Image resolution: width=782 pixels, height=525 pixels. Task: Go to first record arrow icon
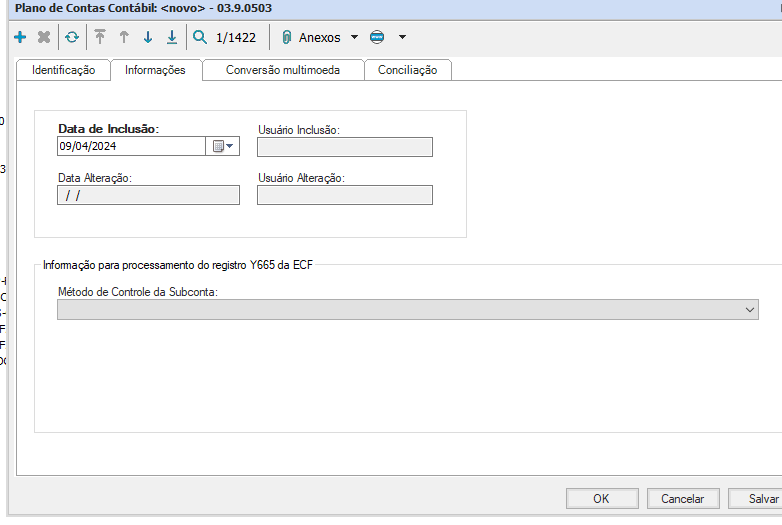tap(99, 37)
